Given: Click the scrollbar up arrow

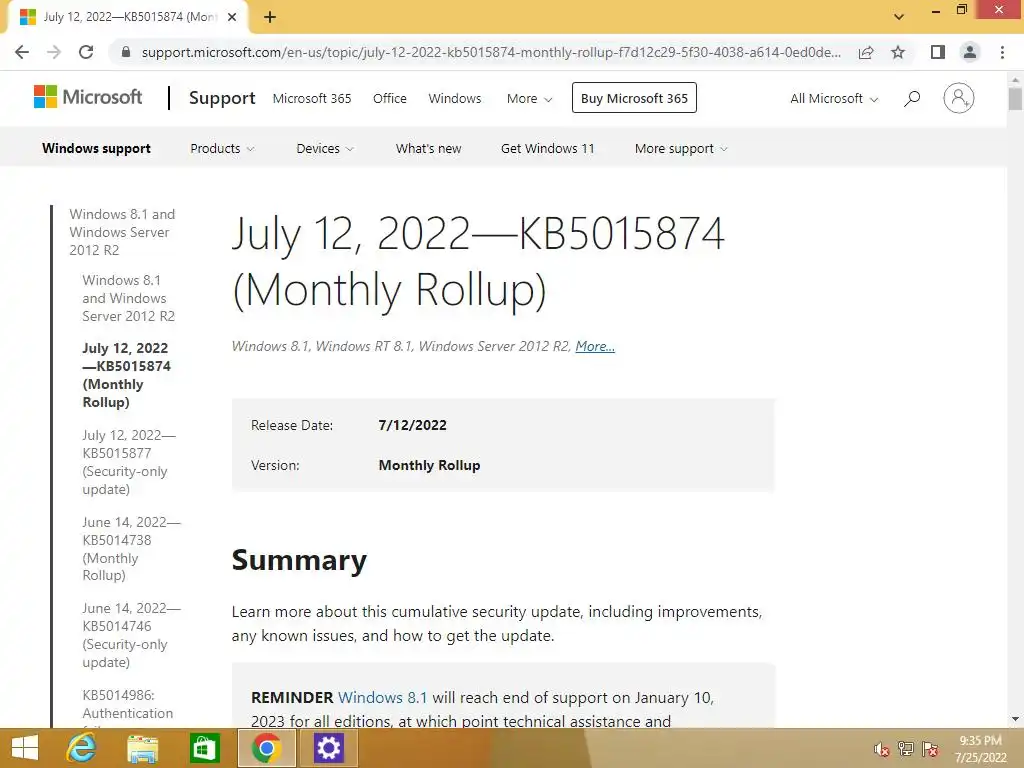Looking at the screenshot, I should 1015,80.
